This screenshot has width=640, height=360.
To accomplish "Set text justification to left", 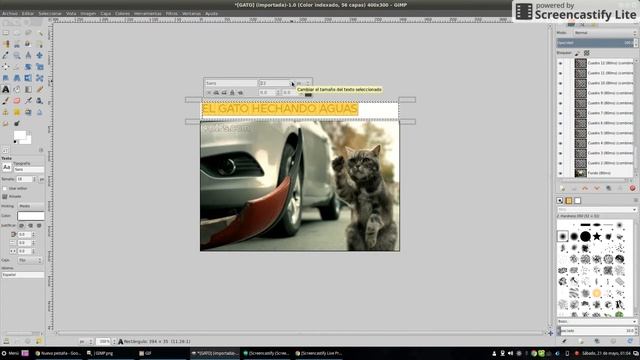I will (21, 225).
